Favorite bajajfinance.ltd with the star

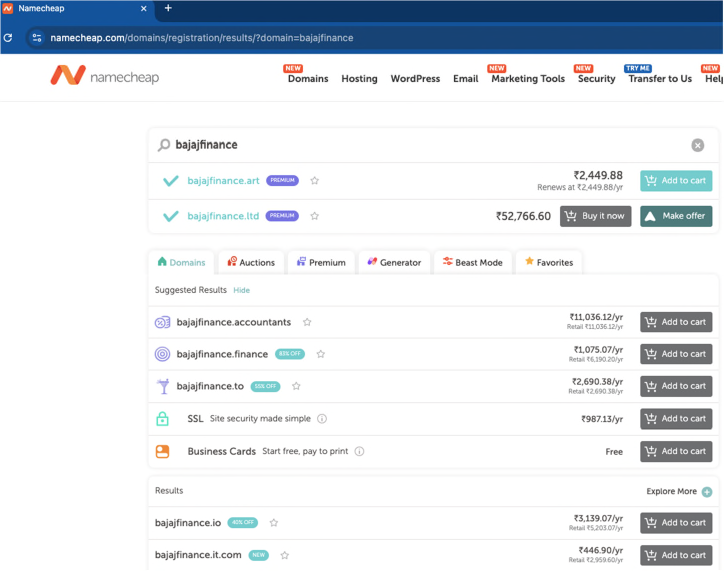point(314,216)
